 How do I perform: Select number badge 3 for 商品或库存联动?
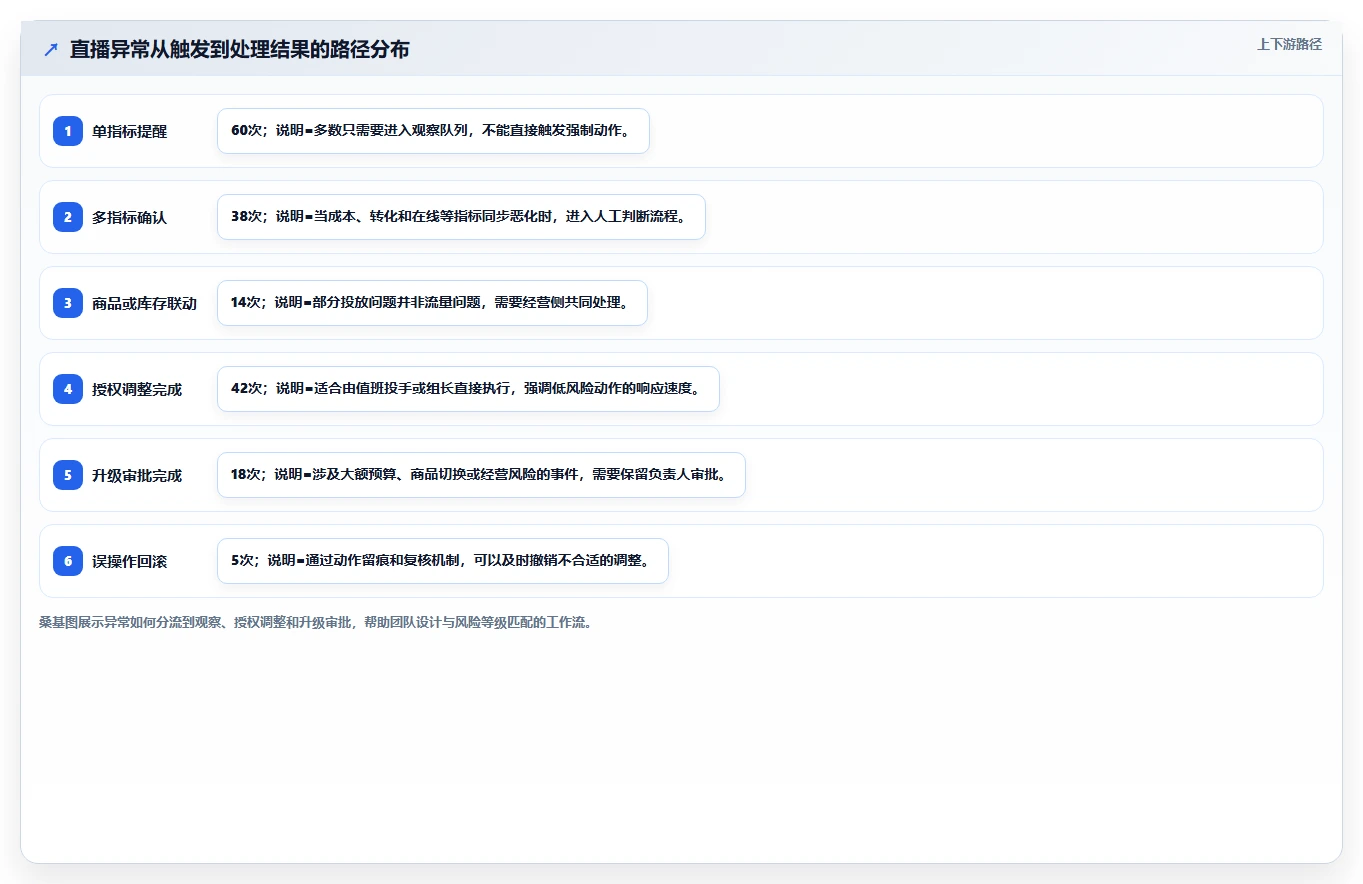click(x=68, y=303)
